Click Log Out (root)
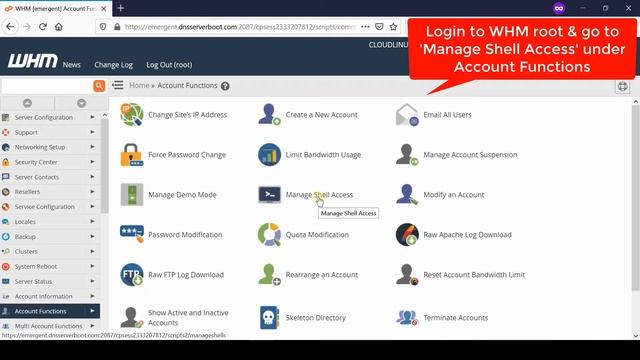 tap(169, 64)
